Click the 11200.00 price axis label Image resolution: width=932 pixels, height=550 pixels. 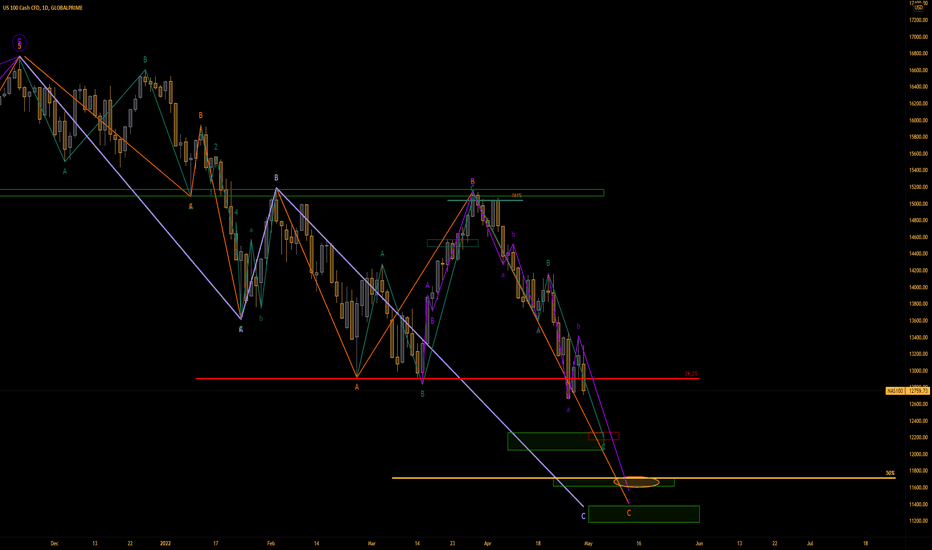(x=918, y=521)
